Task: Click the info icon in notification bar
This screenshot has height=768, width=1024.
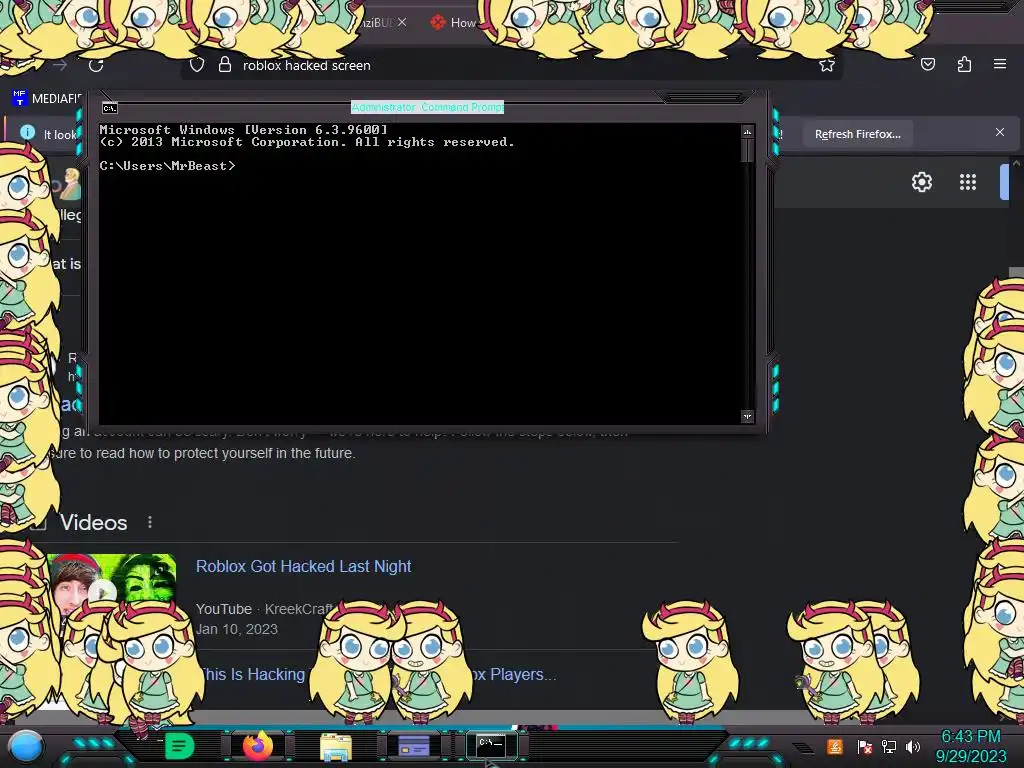Action: pos(27,133)
